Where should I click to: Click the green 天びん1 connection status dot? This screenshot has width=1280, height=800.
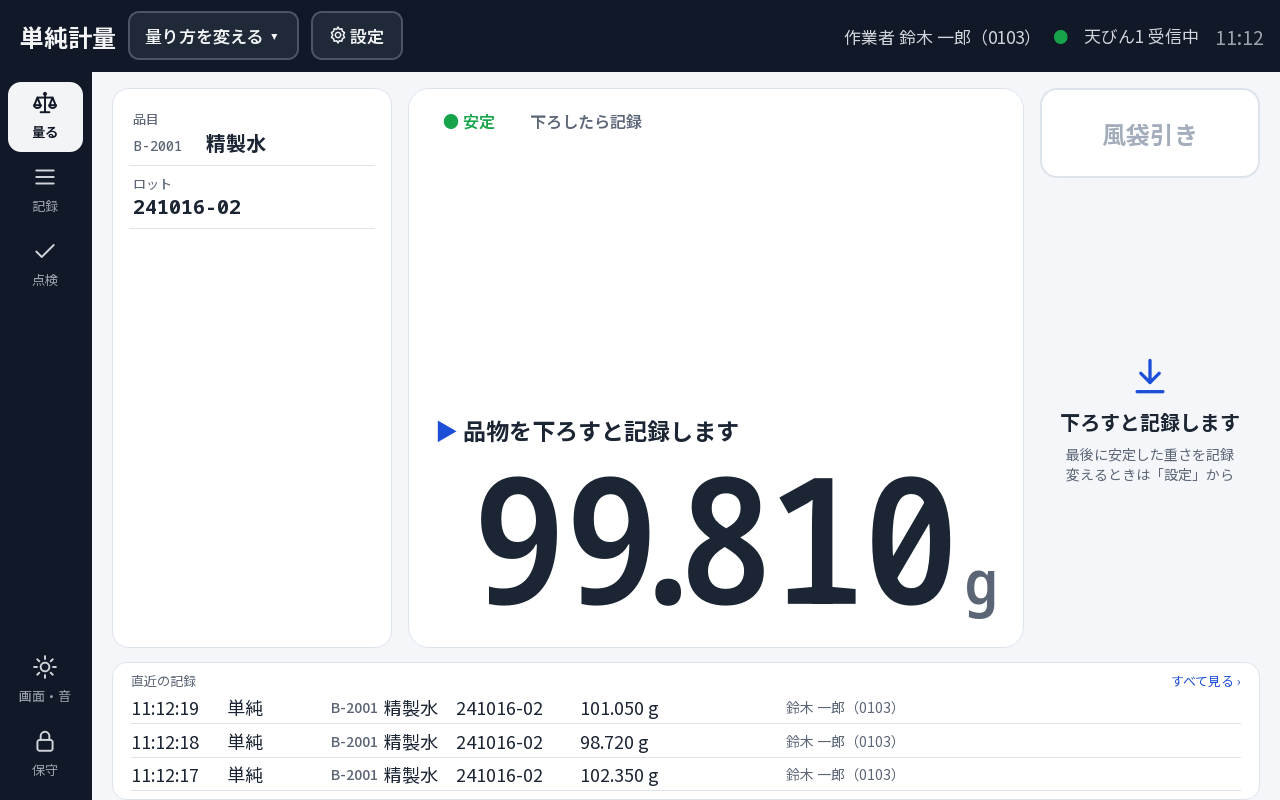(x=1061, y=37)
